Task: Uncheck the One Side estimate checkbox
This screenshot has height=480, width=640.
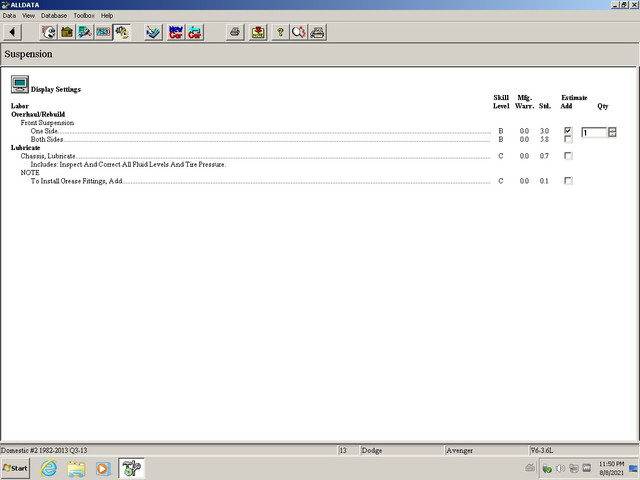Action: click(568, 131)
